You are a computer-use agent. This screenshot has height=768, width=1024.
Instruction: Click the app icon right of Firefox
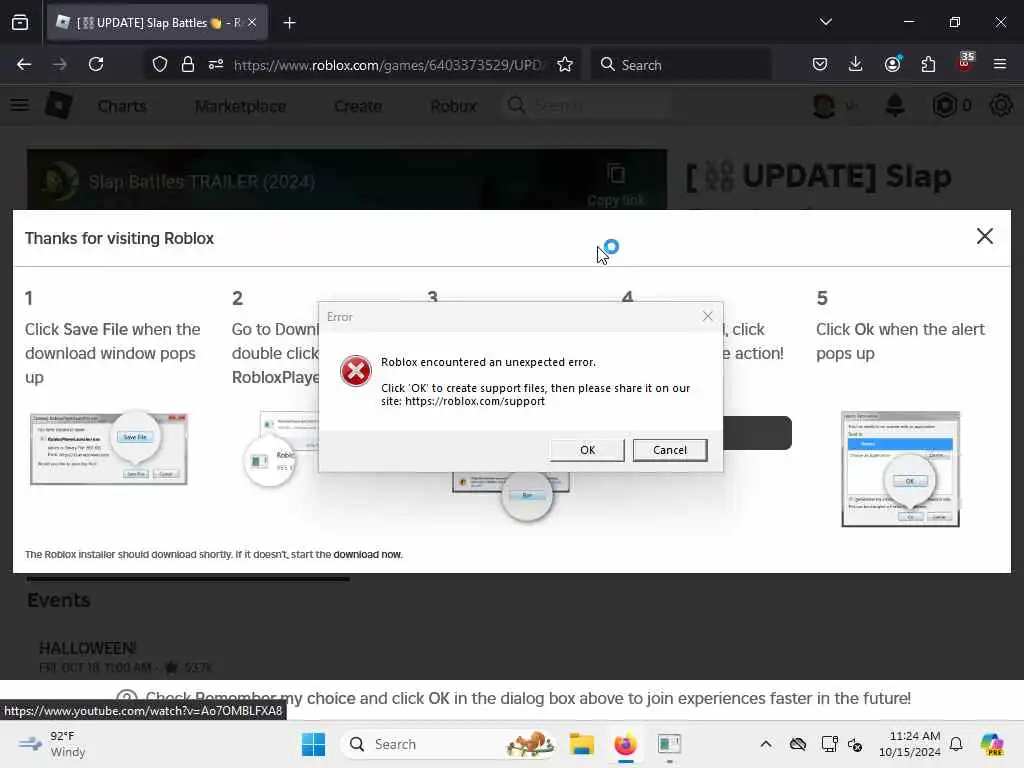tap(669, 744)
